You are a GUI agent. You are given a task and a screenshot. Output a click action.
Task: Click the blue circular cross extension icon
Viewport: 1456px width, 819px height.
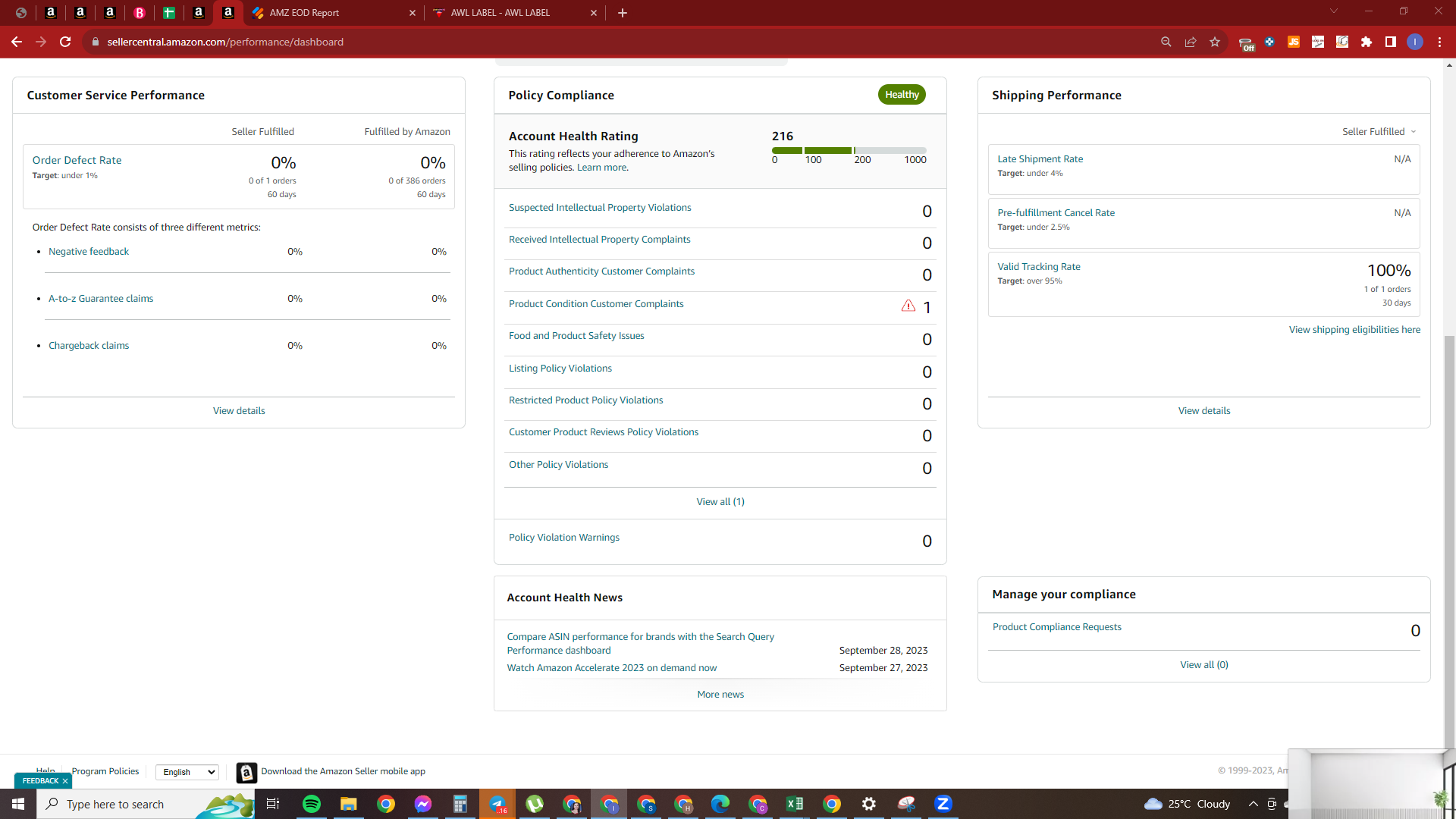(1269, 42)
